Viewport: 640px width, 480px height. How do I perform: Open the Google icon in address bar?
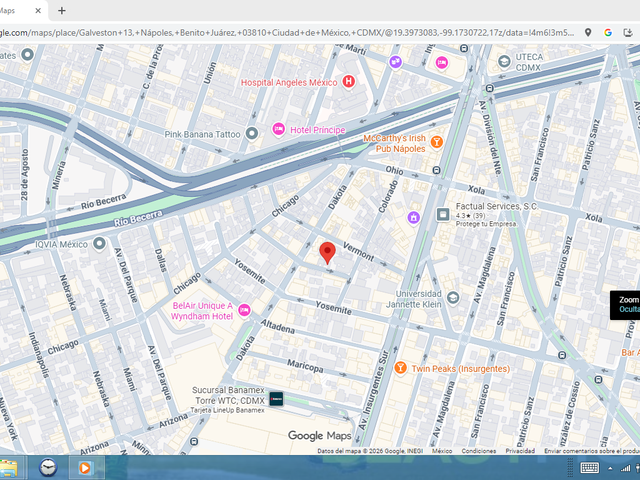click(x=608, y=33)
